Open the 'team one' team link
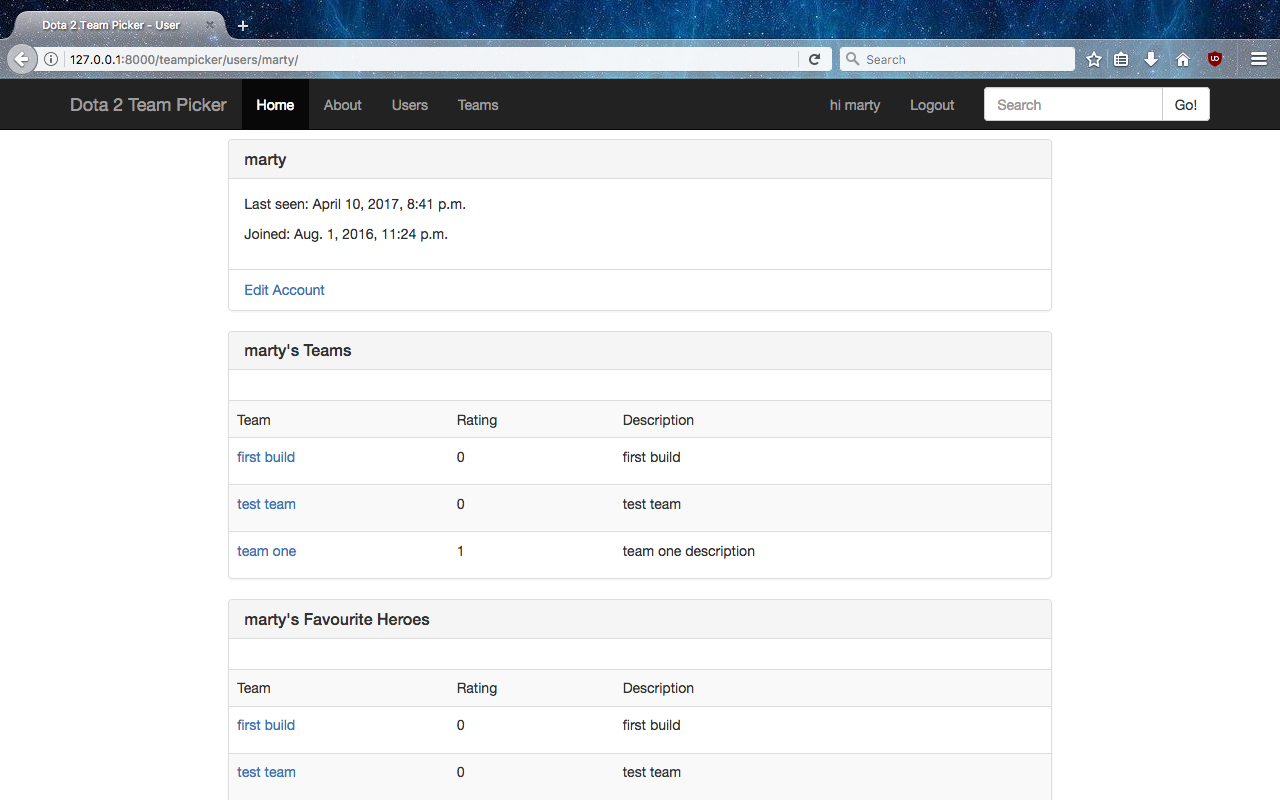The width and height of the screenshot is (1280, 800). [267, 551]
